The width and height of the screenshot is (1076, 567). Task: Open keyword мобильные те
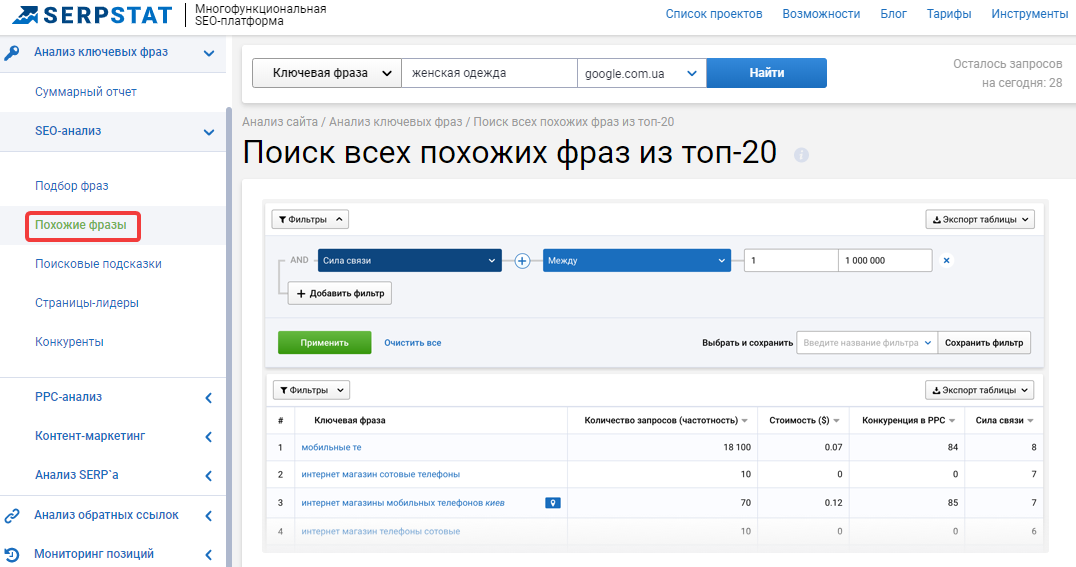coord(331,448)
